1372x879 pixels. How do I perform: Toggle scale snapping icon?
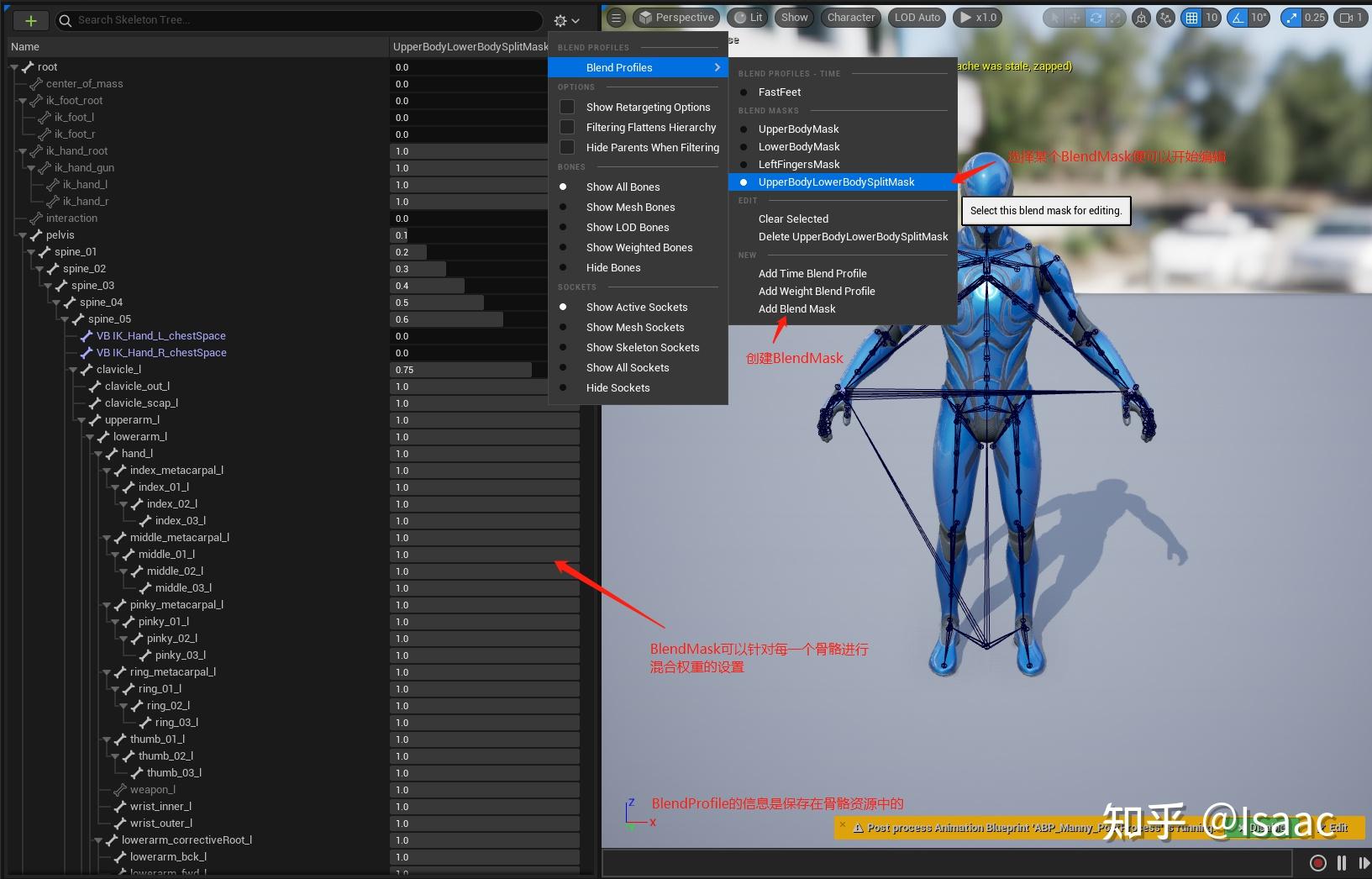[1291, 18]
